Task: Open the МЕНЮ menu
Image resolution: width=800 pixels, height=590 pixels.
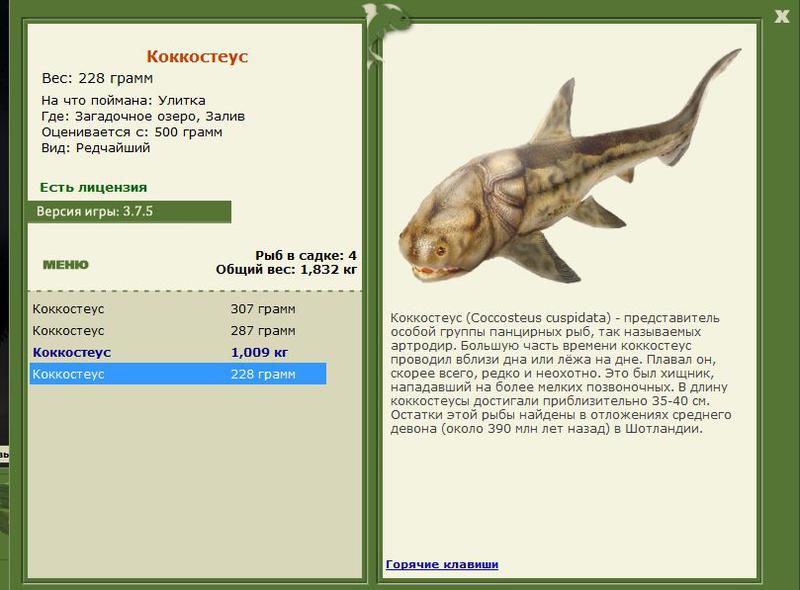Action: pos(66,264)
